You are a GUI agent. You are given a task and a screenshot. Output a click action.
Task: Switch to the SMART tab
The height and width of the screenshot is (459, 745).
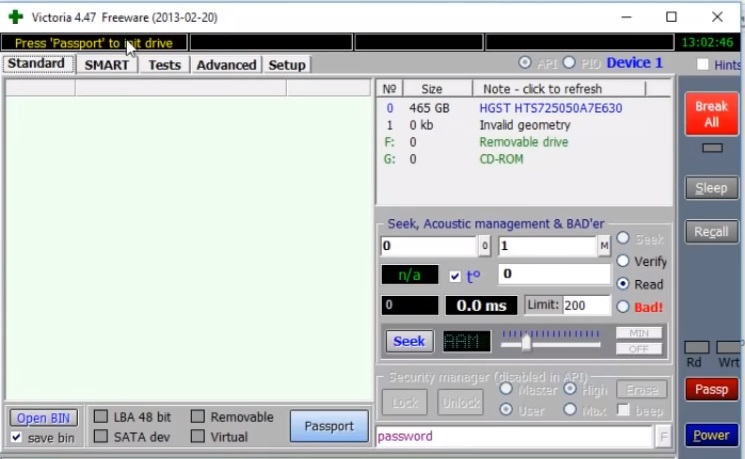click(106, 65)
